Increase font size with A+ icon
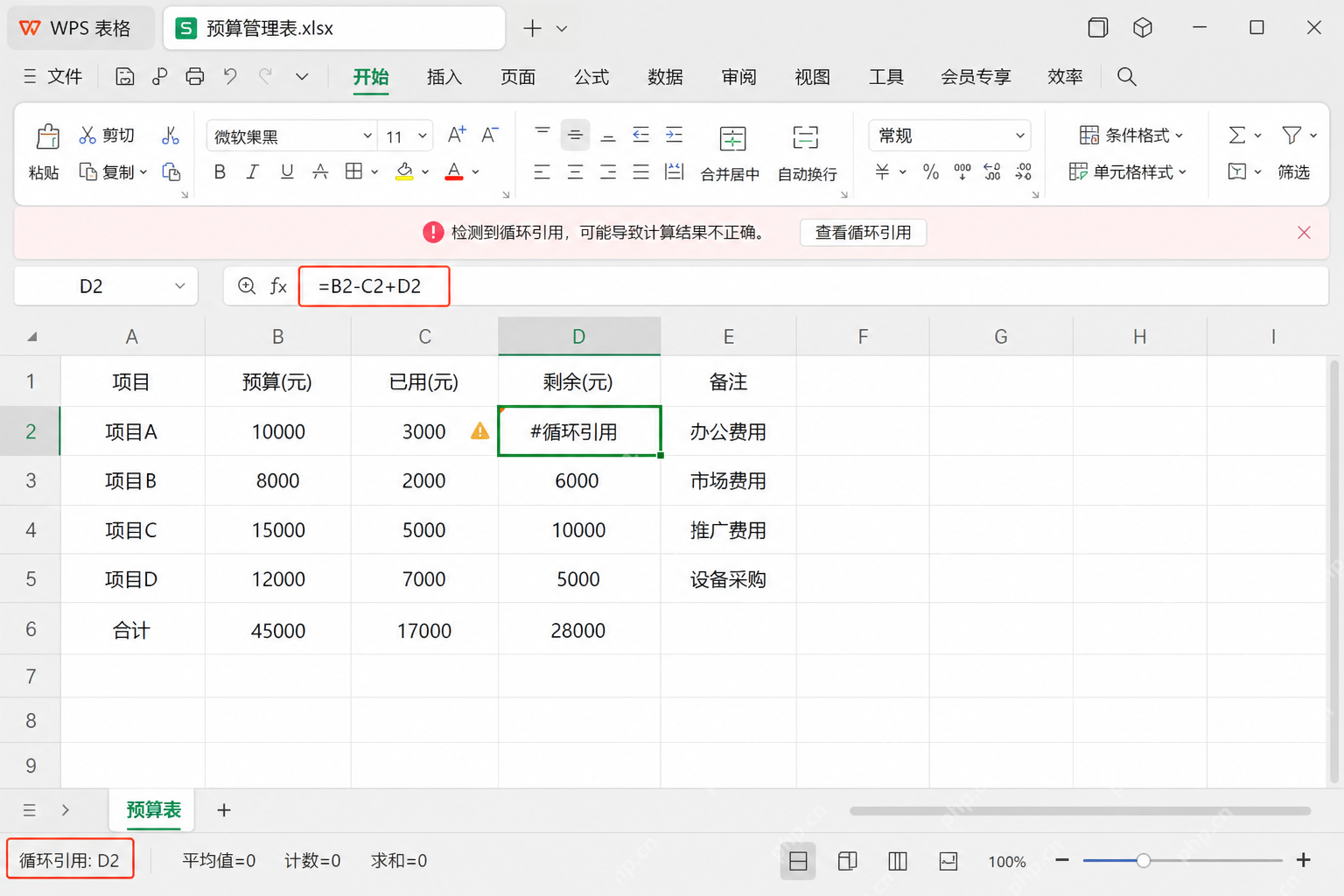The image size is (1344, 896). point(456,135)
